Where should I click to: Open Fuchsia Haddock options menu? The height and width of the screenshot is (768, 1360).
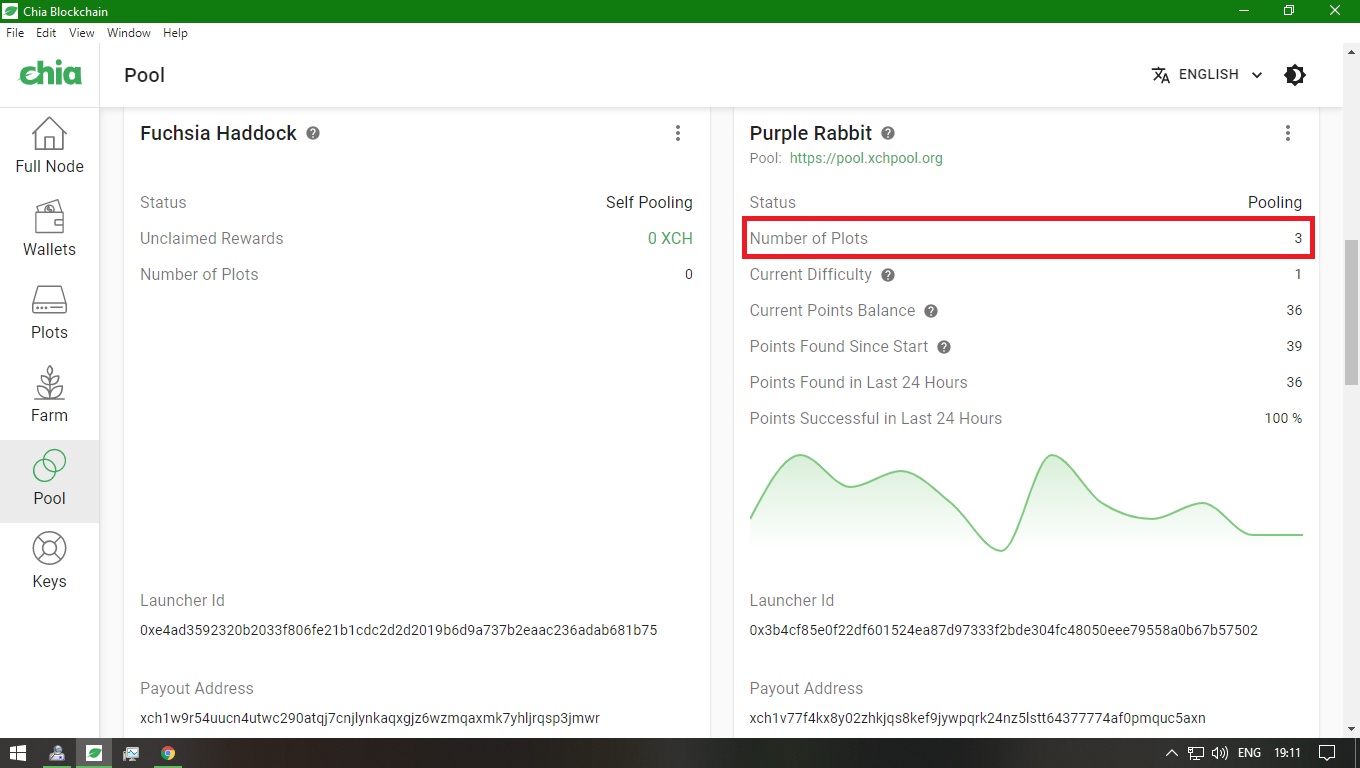pyautogui.click(x=678, y=133)
